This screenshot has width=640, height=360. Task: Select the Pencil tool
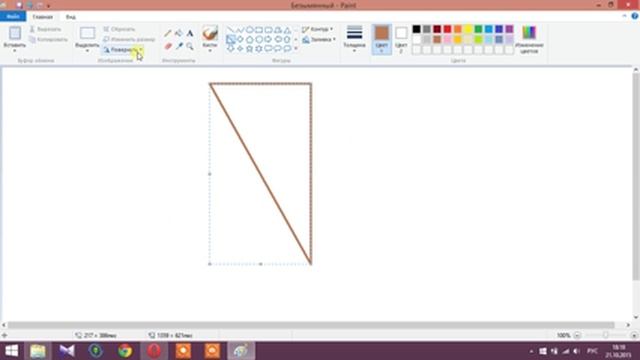(x=168, y=33)
